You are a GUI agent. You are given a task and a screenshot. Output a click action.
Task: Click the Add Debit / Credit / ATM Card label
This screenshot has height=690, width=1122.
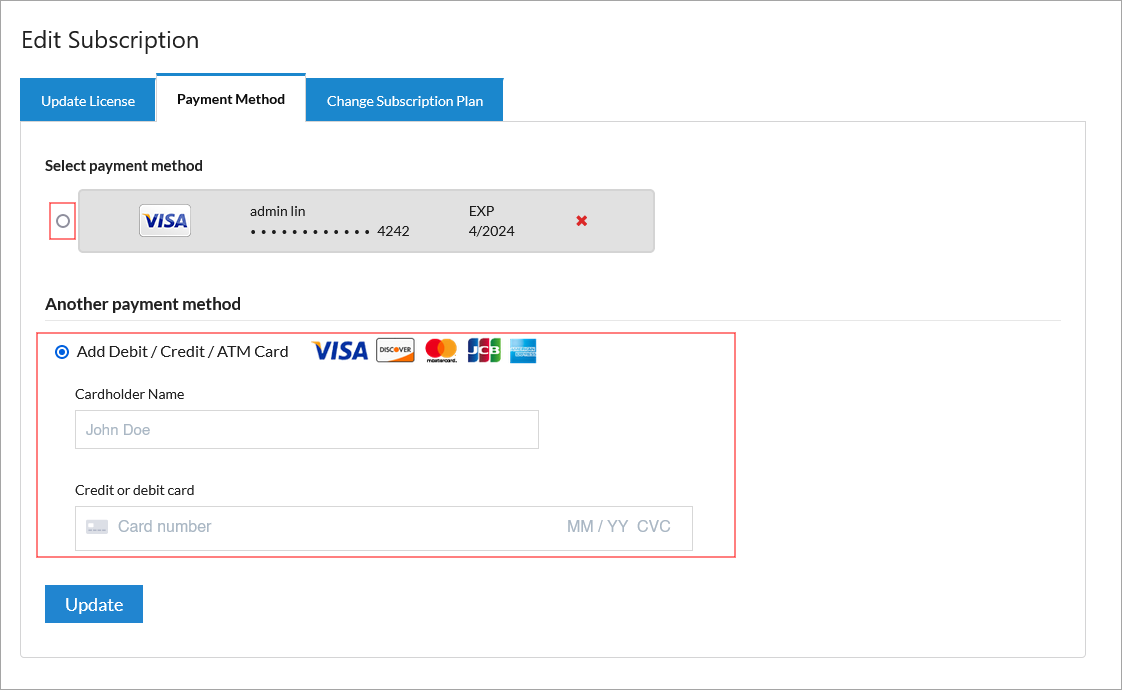[x=182, y=351]
